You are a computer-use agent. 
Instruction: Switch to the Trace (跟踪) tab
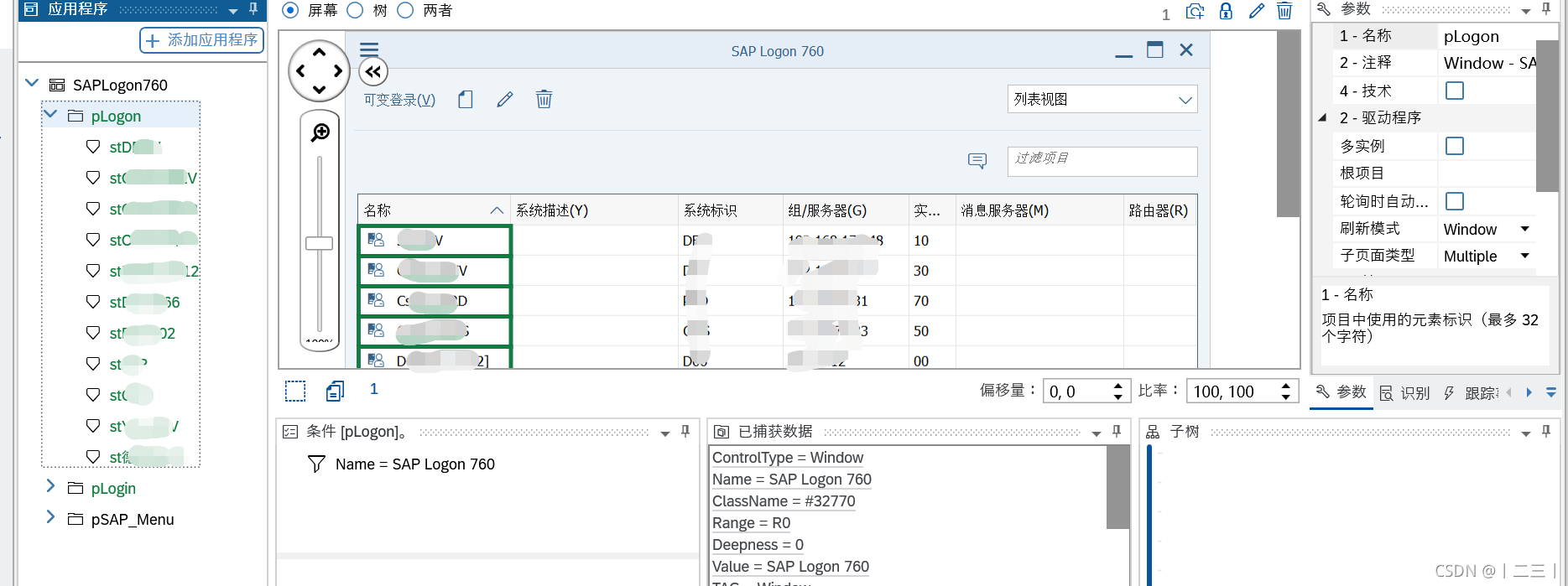[x=1470, y=393]
